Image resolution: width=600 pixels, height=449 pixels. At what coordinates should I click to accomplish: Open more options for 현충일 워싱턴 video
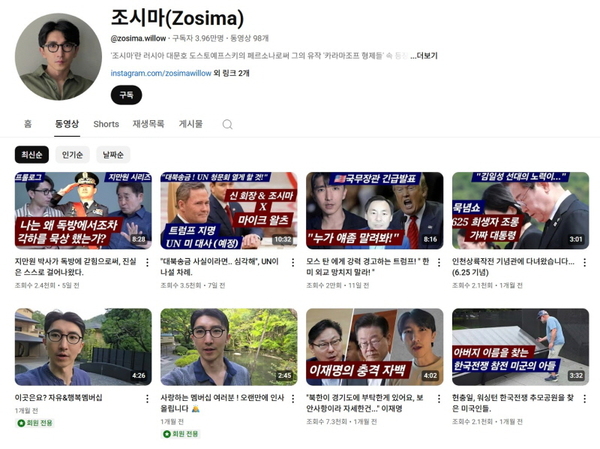pyautogui.click(x=585, y=399)
